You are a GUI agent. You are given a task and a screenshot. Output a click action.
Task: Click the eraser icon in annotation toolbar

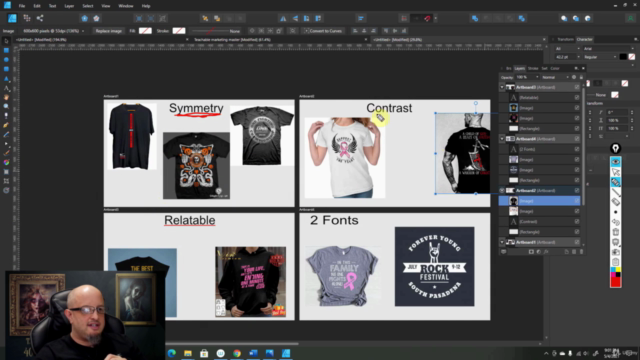pos(616,202)
